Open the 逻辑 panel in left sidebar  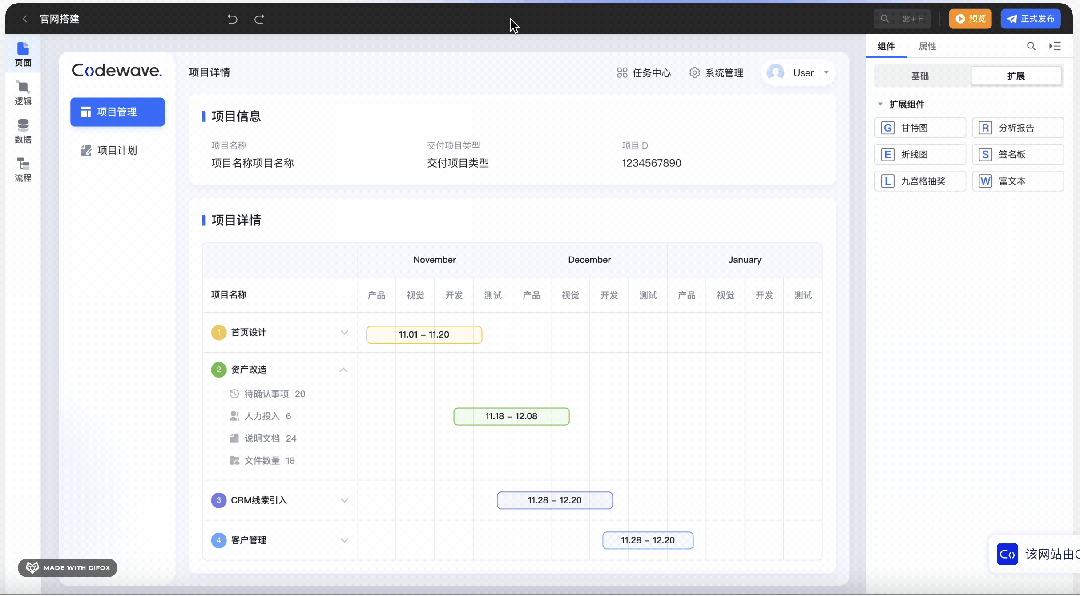22,93
